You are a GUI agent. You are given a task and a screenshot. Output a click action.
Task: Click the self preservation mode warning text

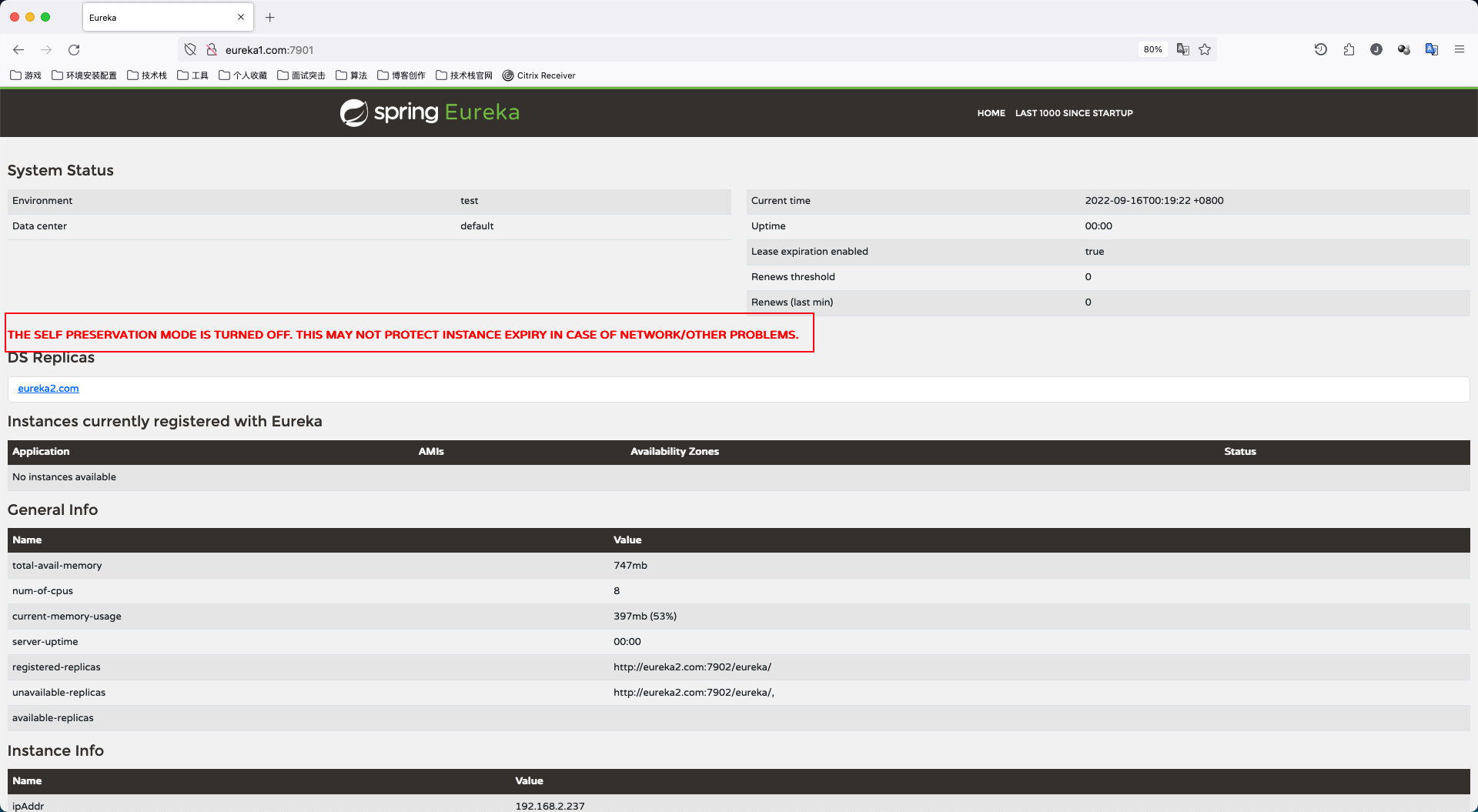point(403,335)
